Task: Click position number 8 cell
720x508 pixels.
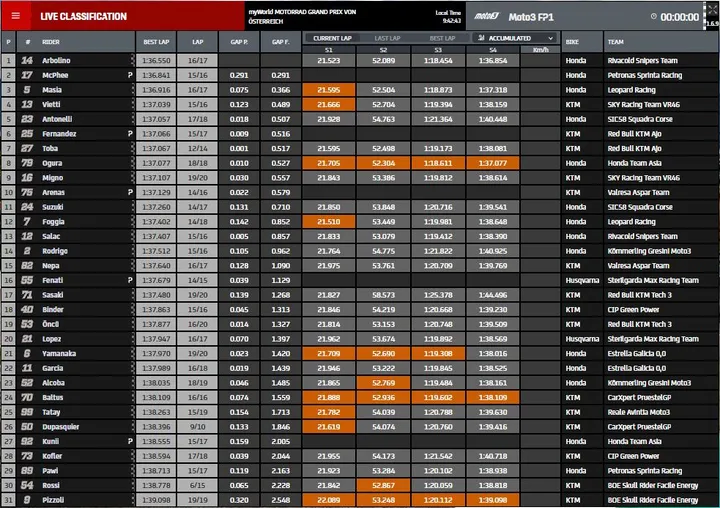Action: [8, 163]
